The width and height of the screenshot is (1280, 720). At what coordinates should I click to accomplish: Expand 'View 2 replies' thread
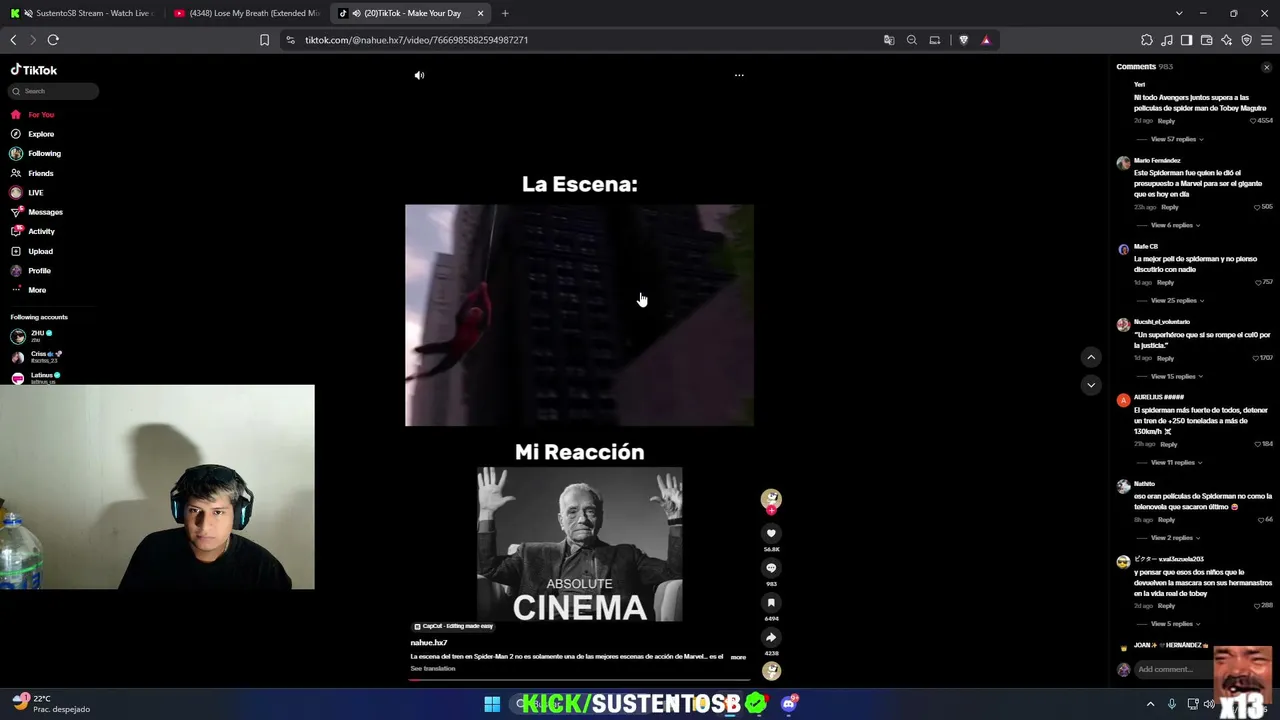click(1174, 538)
